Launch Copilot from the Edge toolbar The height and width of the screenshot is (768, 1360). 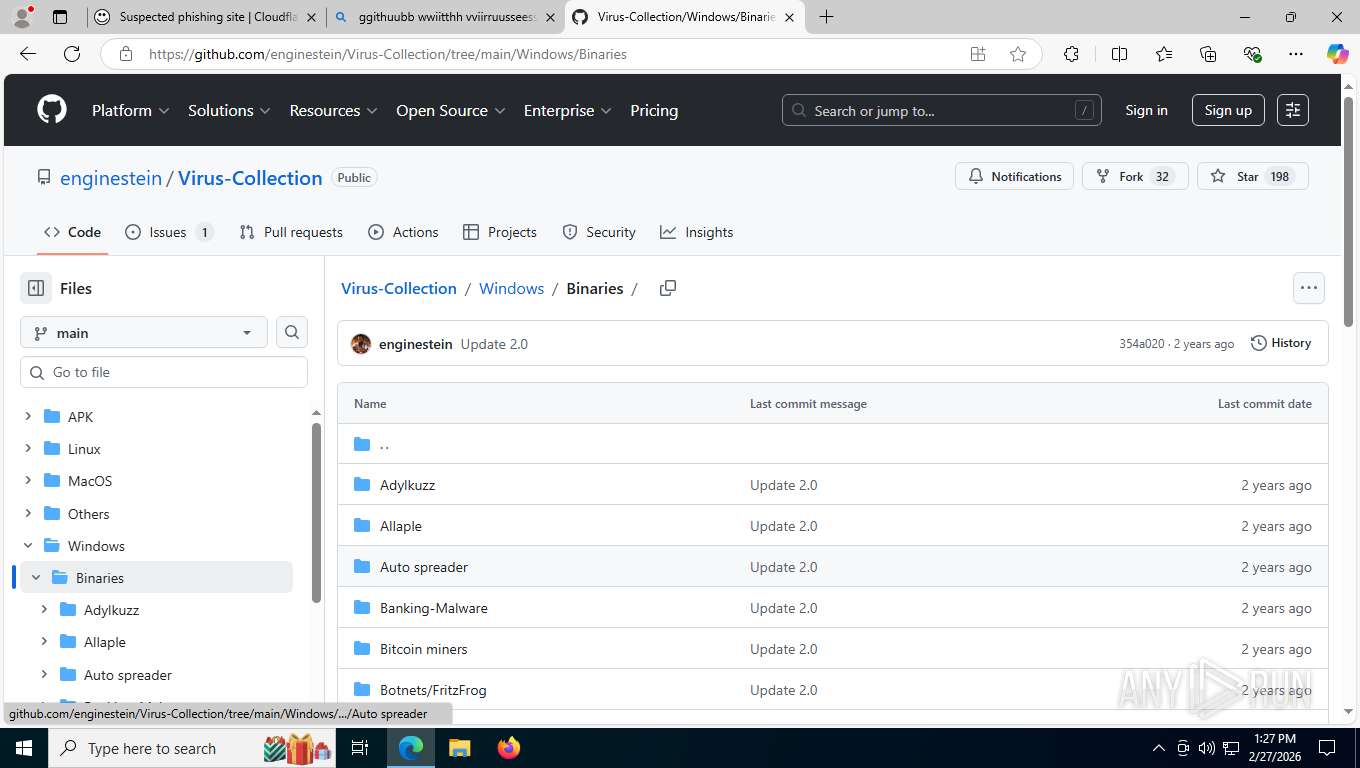click(x=1338, y=54)
